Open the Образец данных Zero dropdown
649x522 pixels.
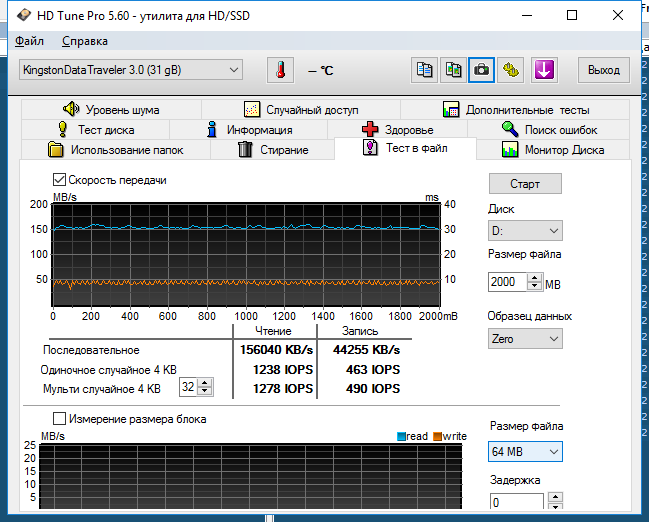pyautogui.click(x=525, y=339)
